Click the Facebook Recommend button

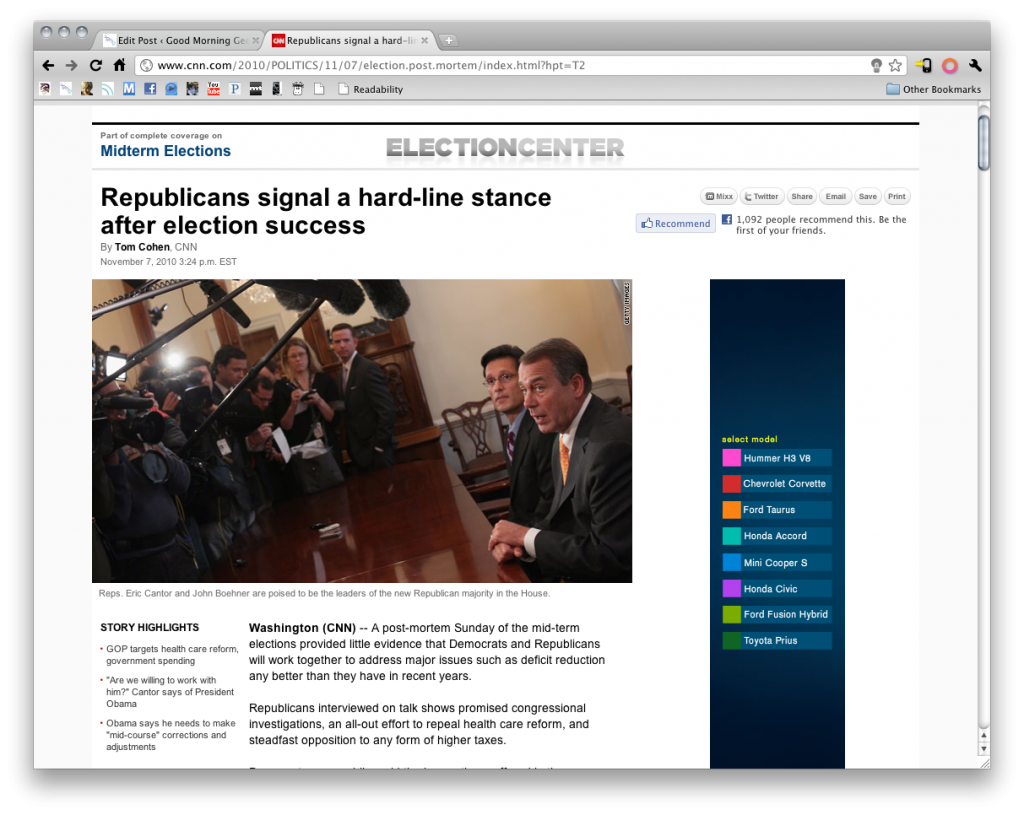[675, 223]
